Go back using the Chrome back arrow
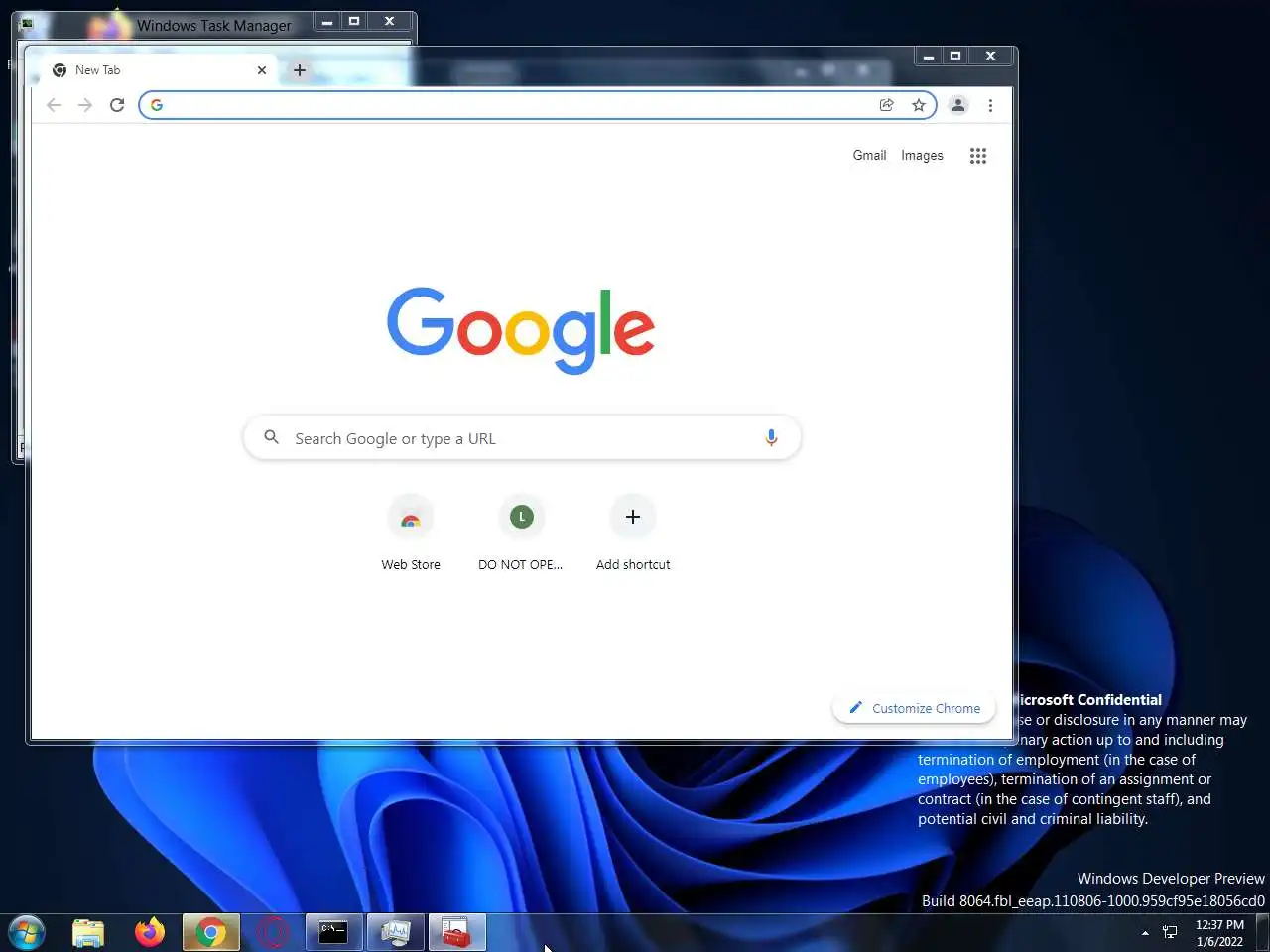The image size is (1270, 952). coord(54,105)
